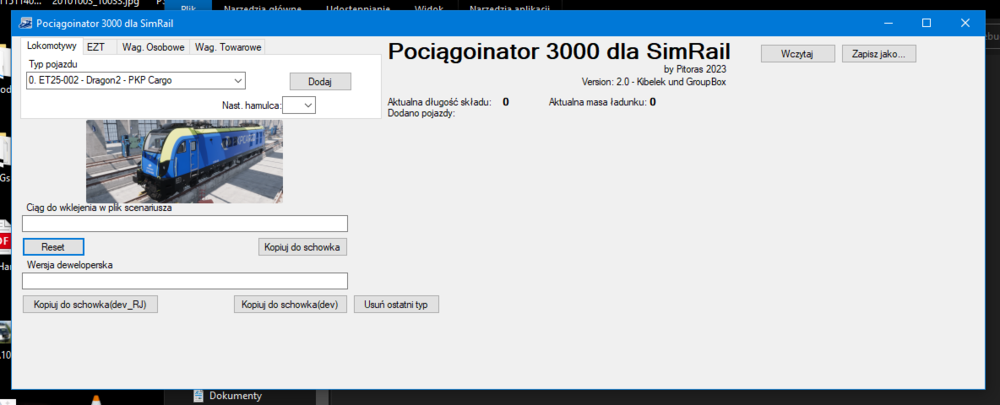The height and width of the screenshot is (405, 1000).
Task: Open the Nast. hamulca dropdown
Action: pos(299,105)
